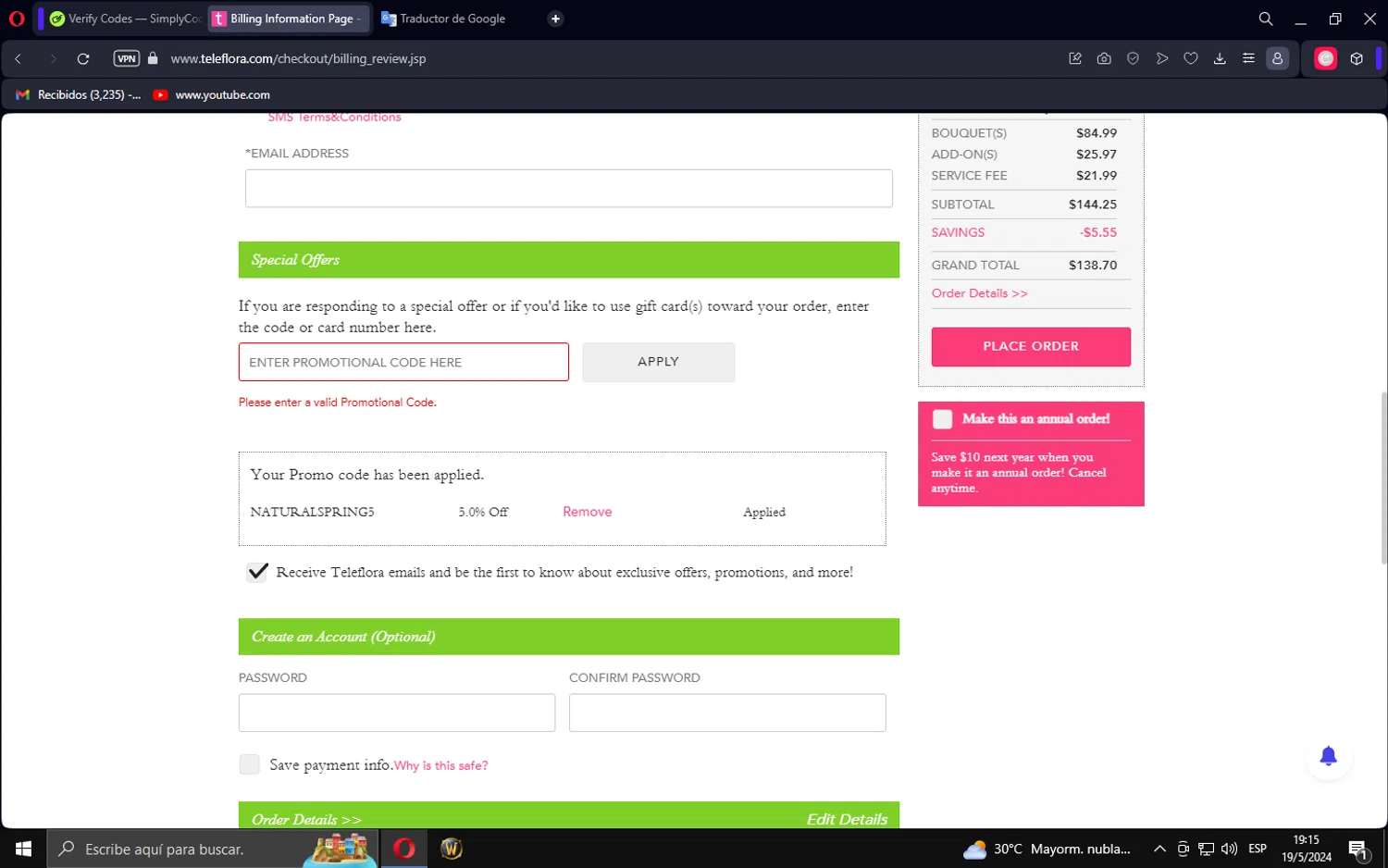1388x868 pixels.
Task: Take a snapshot with the camera icon
Action: point(1104,58)
